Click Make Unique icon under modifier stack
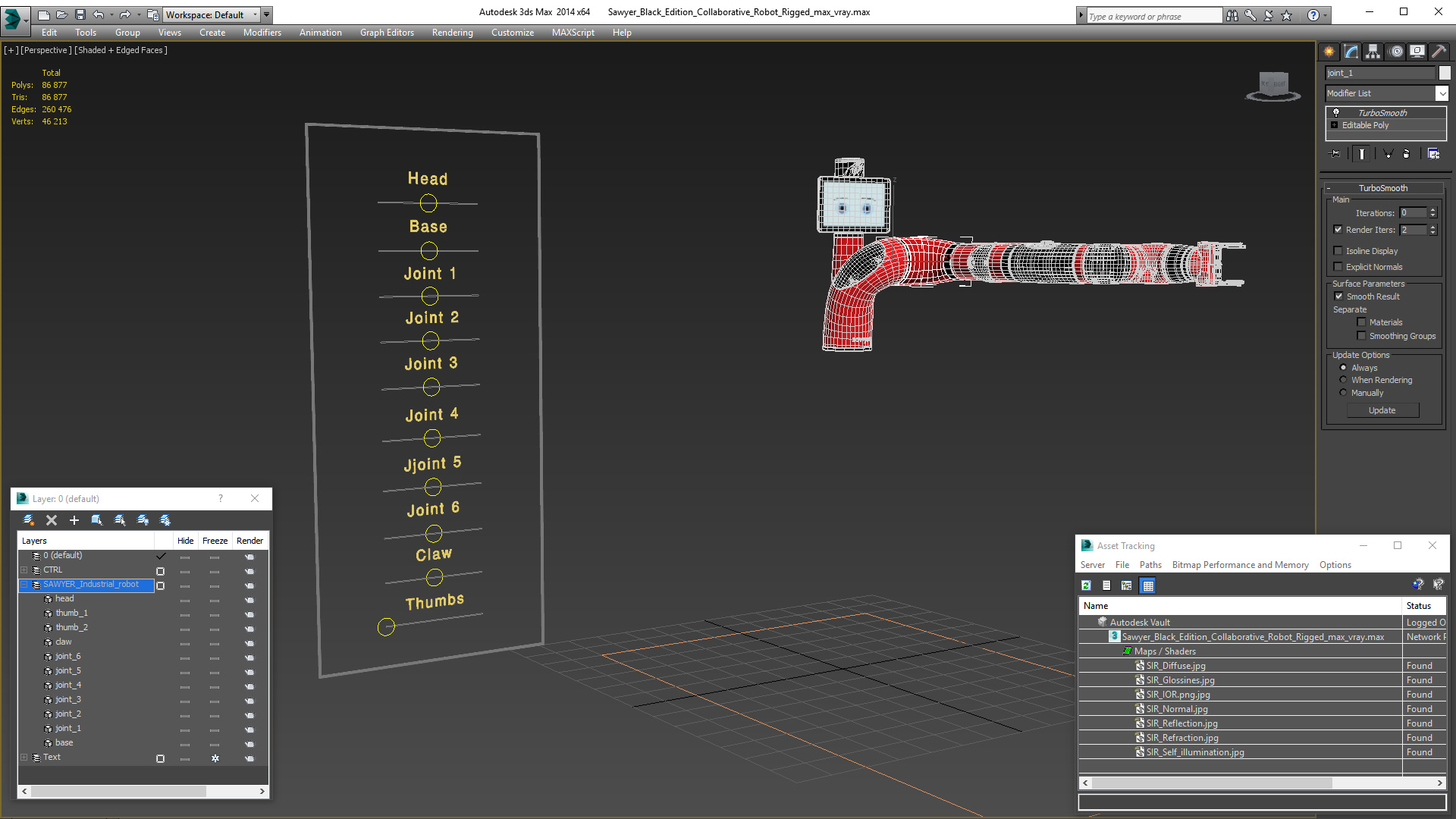This screenshot has width=1456, height=819. pos(1389,154)
